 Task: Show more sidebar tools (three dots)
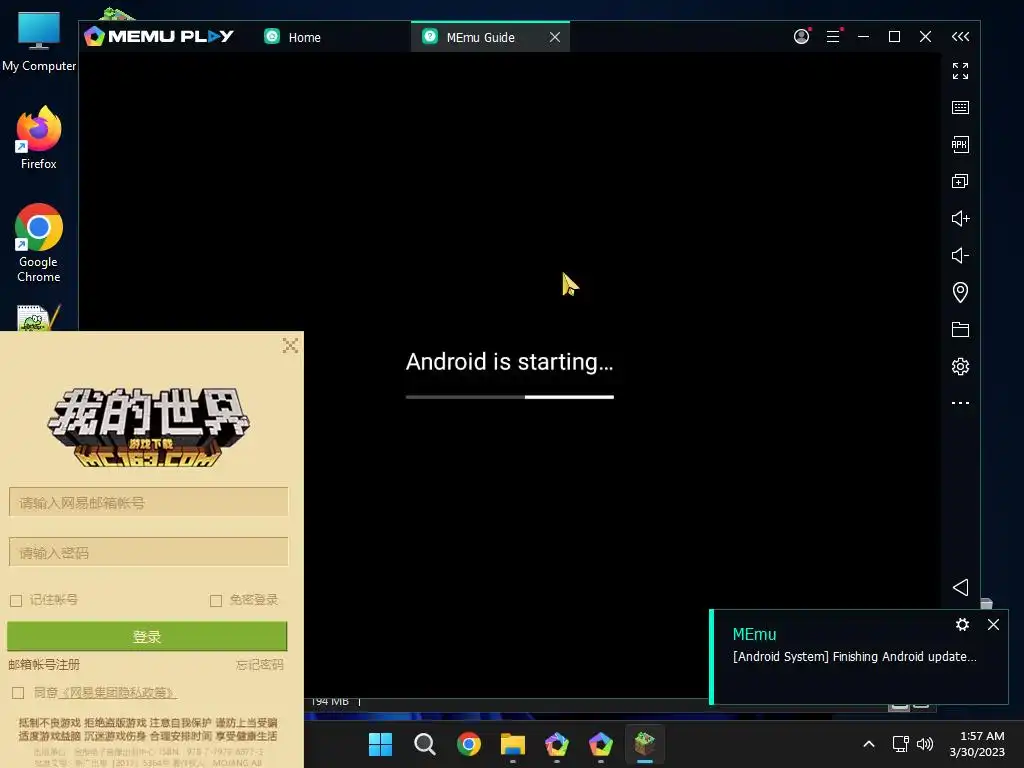[960, 403]
